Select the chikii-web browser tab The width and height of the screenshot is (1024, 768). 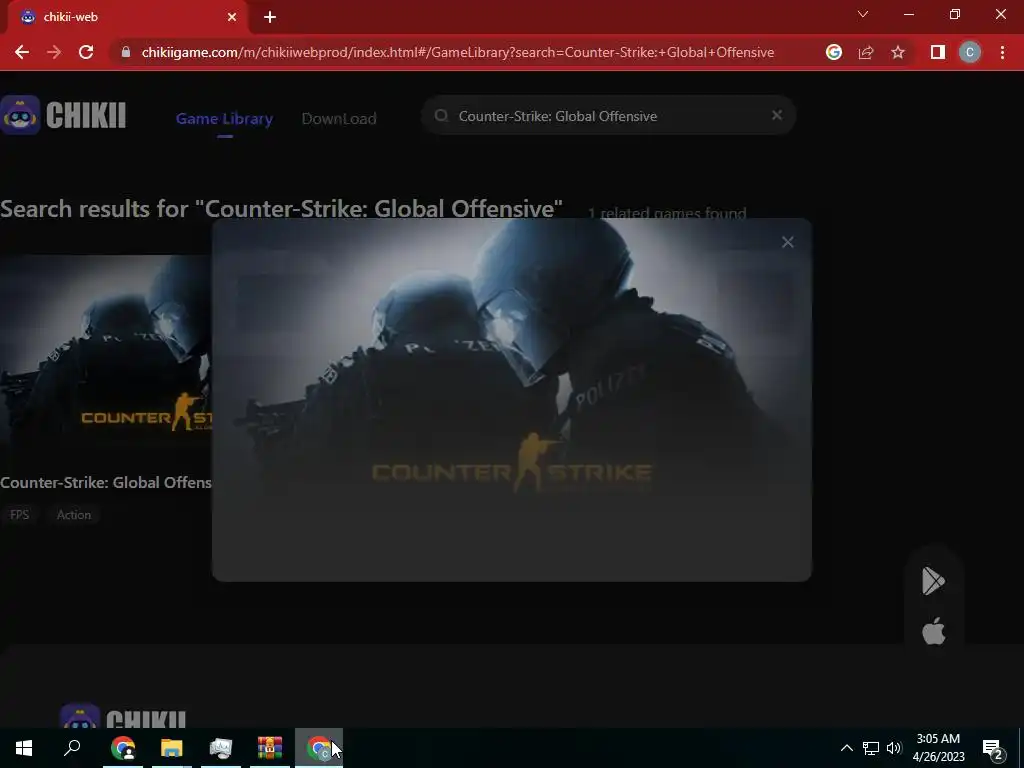click(x=127, y=17)
